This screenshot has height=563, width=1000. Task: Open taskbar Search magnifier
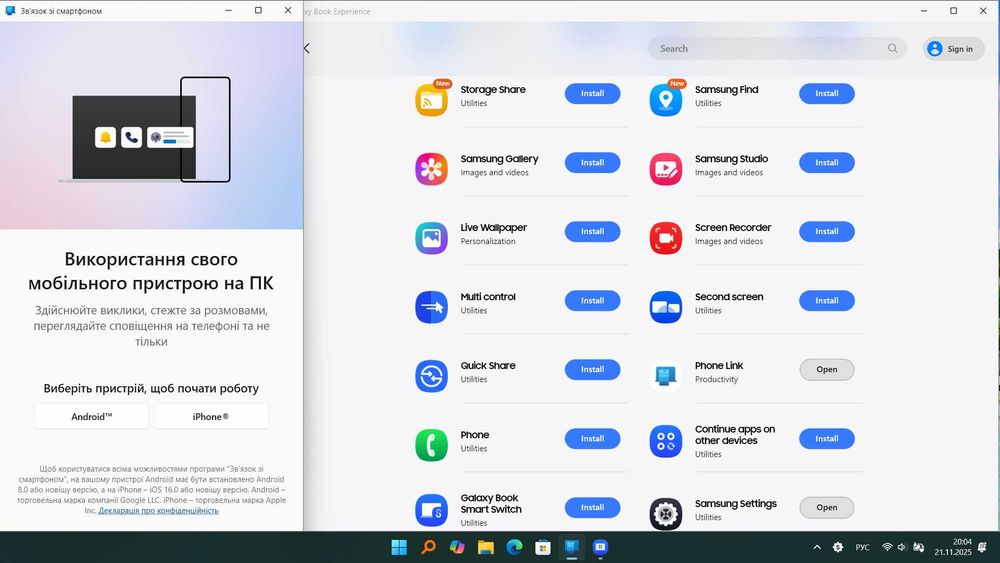(429, 547)
